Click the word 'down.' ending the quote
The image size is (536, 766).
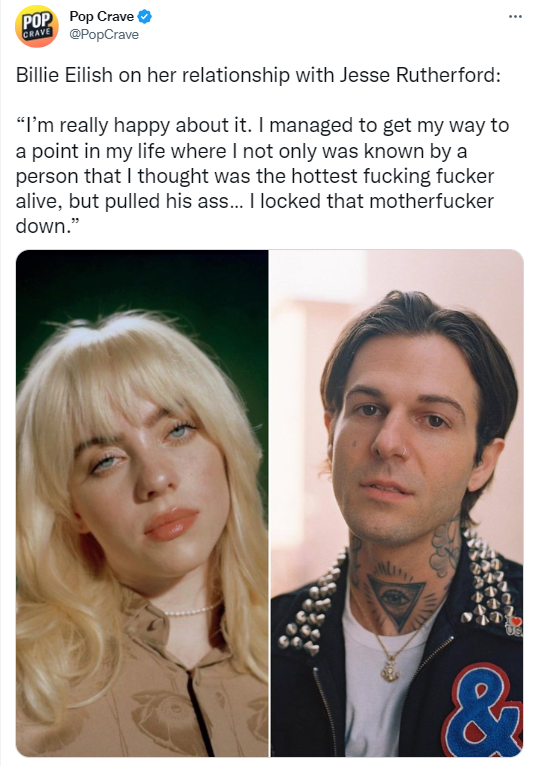(47, 226)
